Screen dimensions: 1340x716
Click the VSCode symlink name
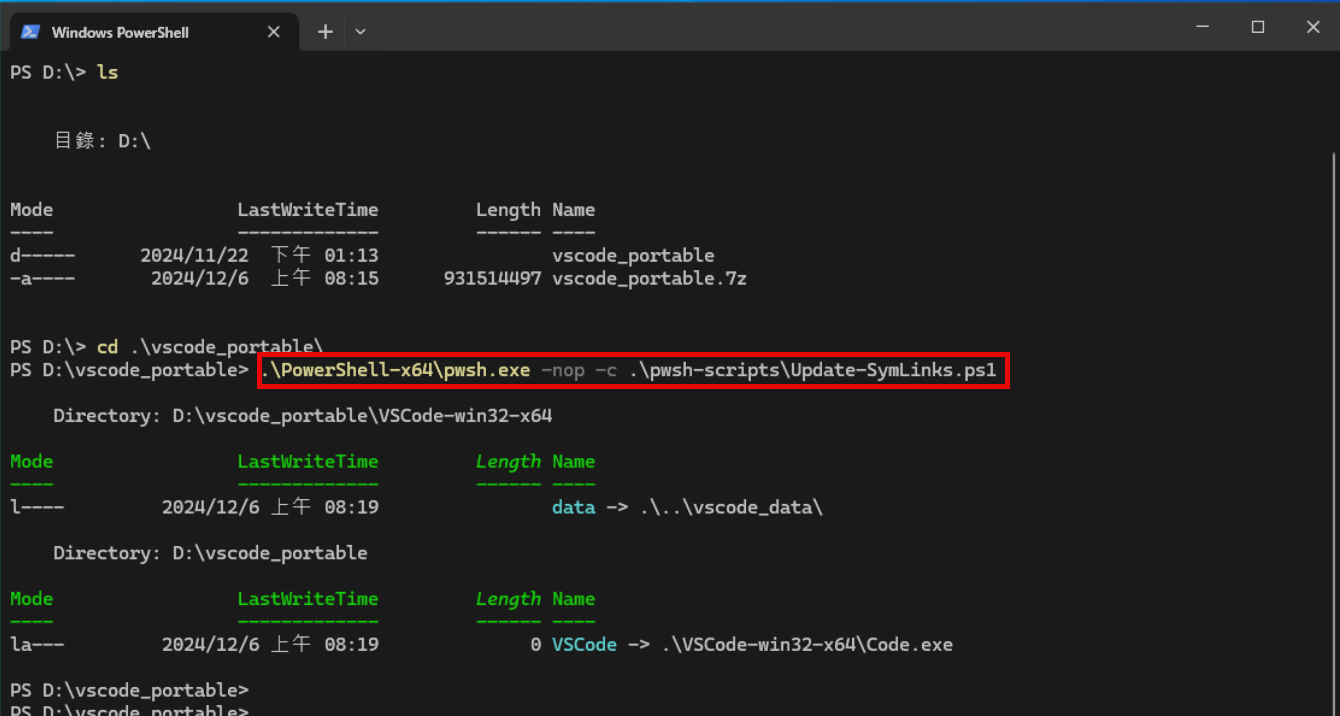coord(584,644)
